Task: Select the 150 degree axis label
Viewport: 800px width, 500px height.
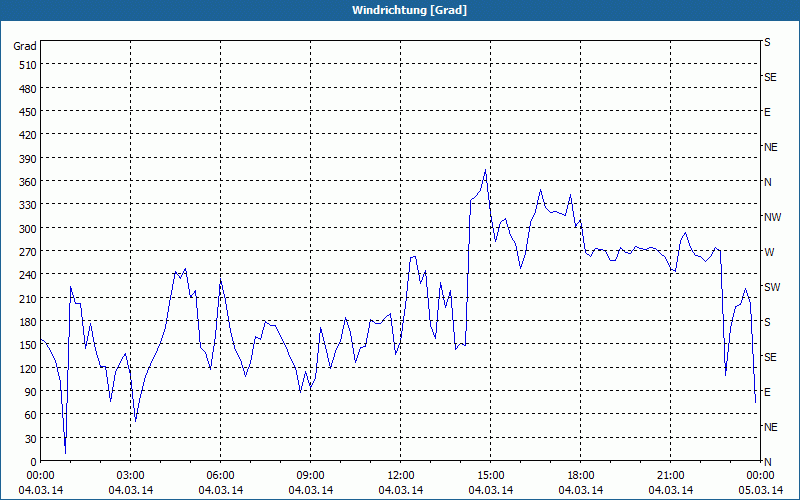Action: point(28,345)
